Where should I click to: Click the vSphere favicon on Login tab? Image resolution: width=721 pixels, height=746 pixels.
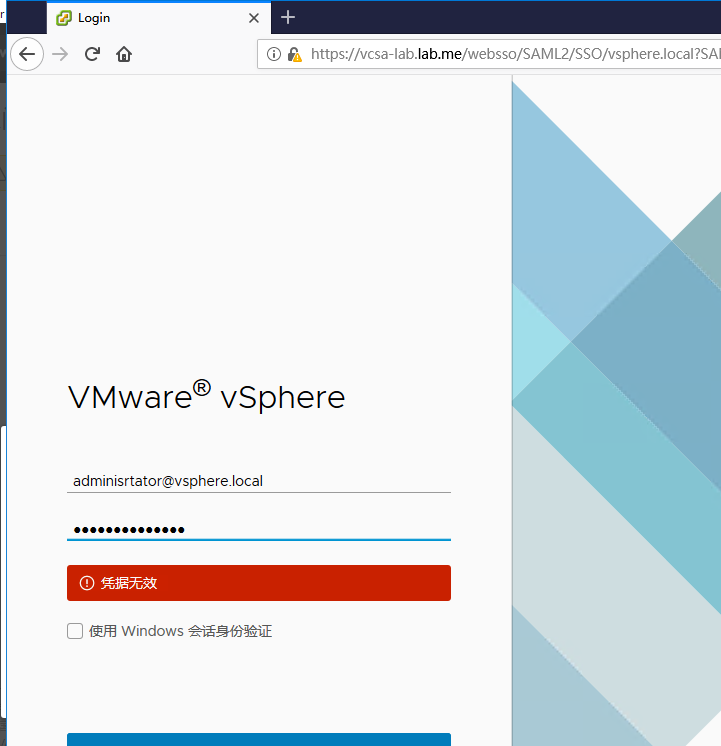[64, 18]
